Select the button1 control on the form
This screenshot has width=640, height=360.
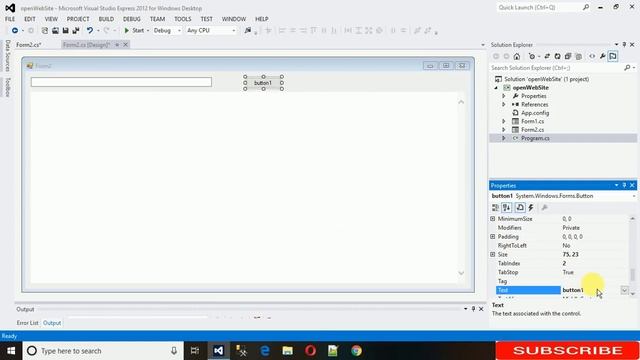pyautogui.click(x=263, y=83)
